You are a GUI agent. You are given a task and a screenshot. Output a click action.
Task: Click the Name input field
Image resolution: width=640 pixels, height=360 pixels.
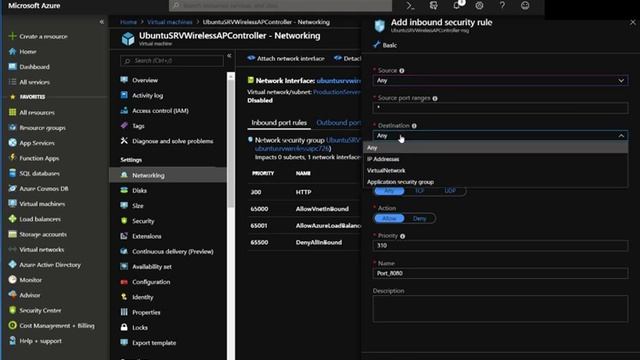click(500, 273)
